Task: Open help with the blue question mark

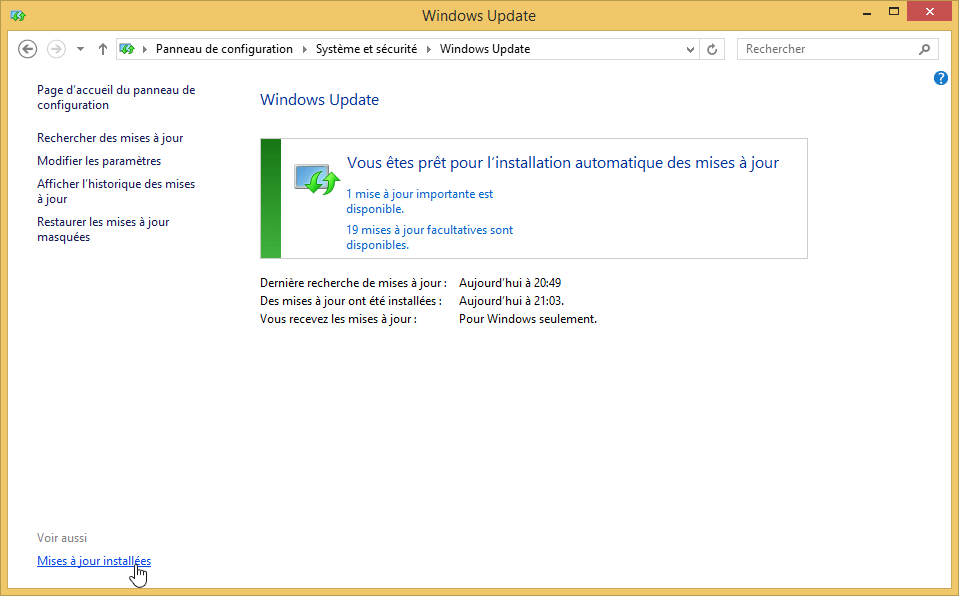Action: pos(941,78)
